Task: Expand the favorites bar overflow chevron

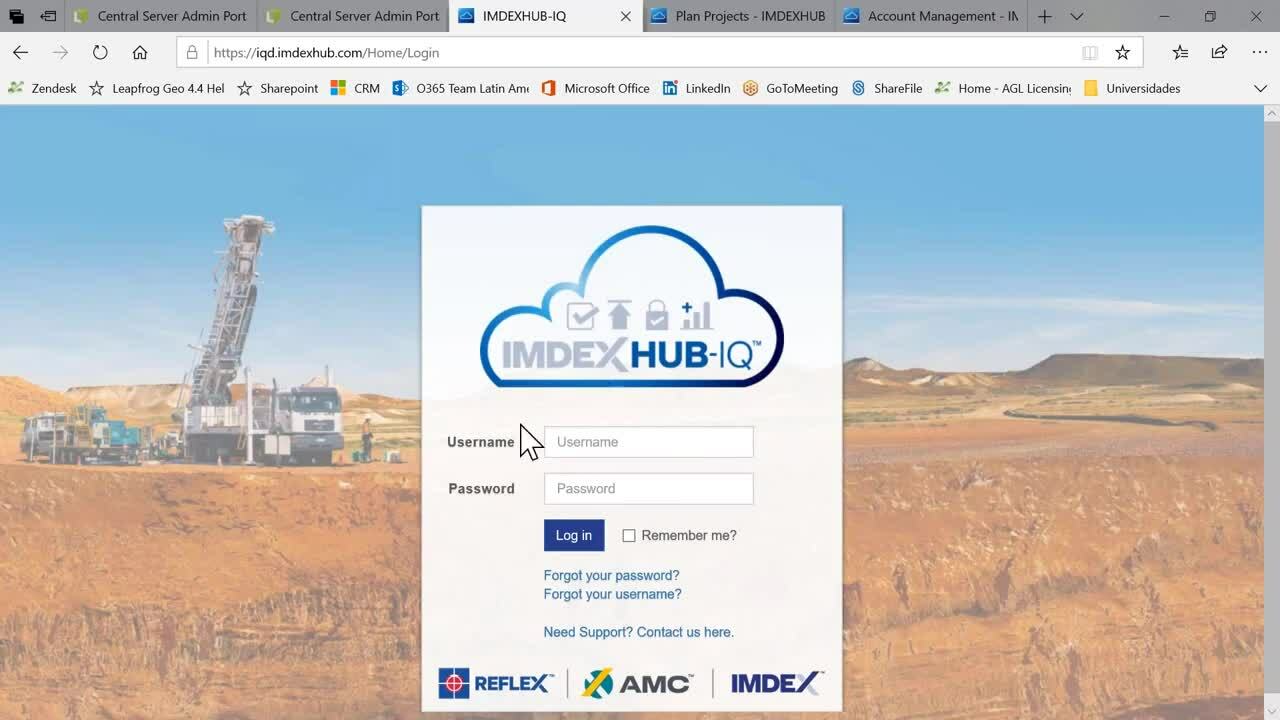Action: point(1260,88)
